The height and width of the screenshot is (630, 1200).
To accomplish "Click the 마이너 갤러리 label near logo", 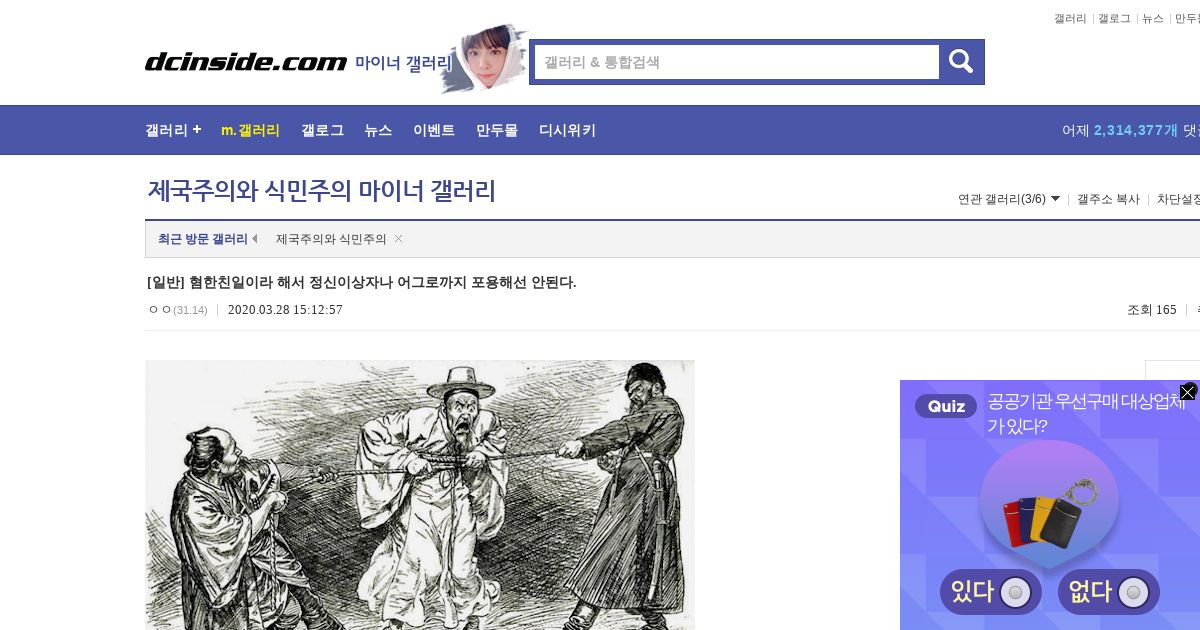I will click(x=404, y=62).
